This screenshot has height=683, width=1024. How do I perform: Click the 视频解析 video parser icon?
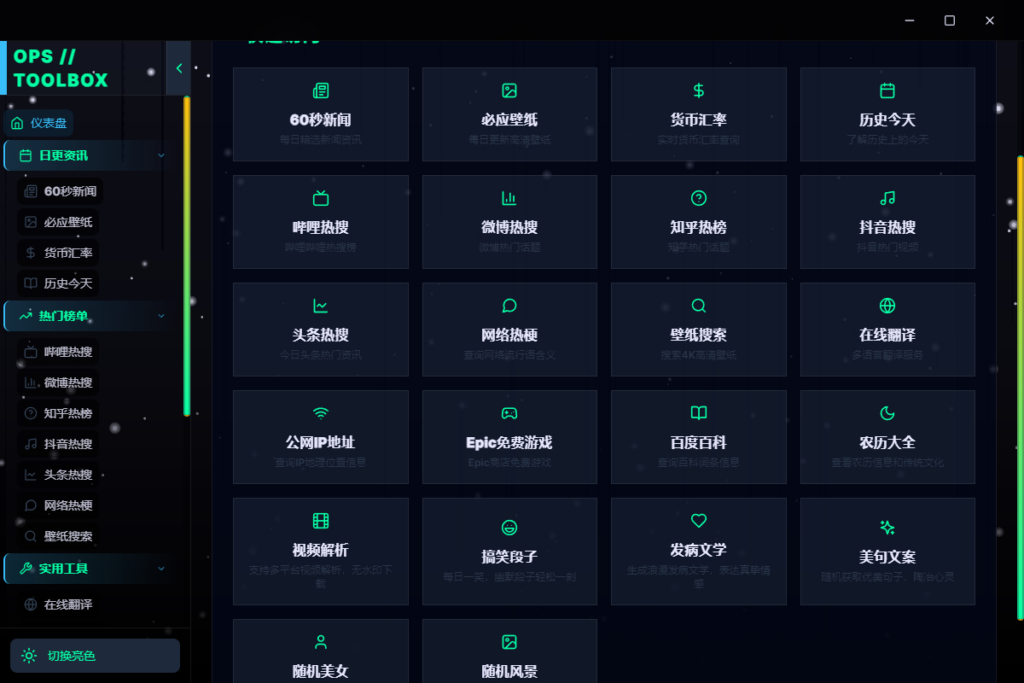[x=320, y=551]
